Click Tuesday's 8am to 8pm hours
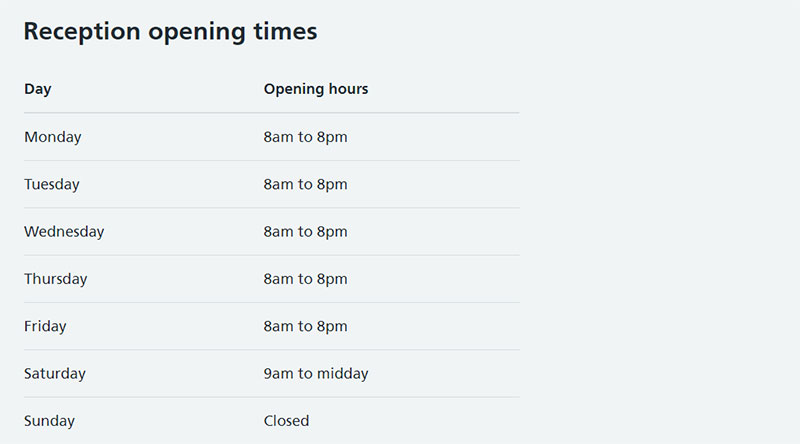Screen dimensions: 800x444 pyautogui.click(x=306, y=184)
